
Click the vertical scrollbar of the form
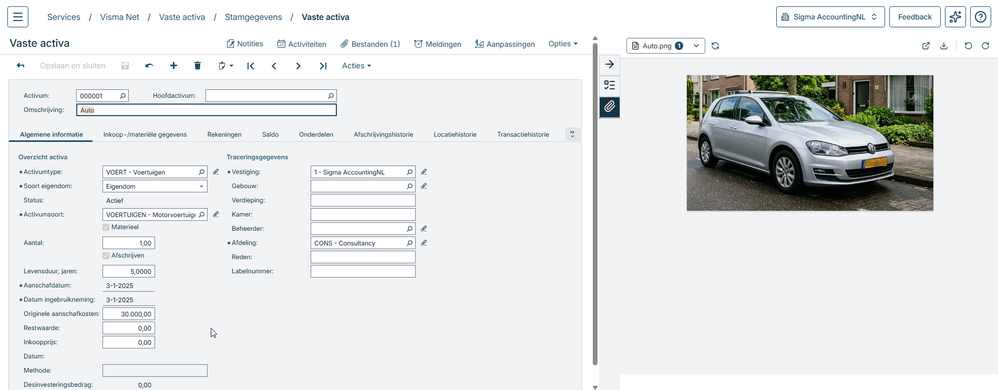click(595, 204)
